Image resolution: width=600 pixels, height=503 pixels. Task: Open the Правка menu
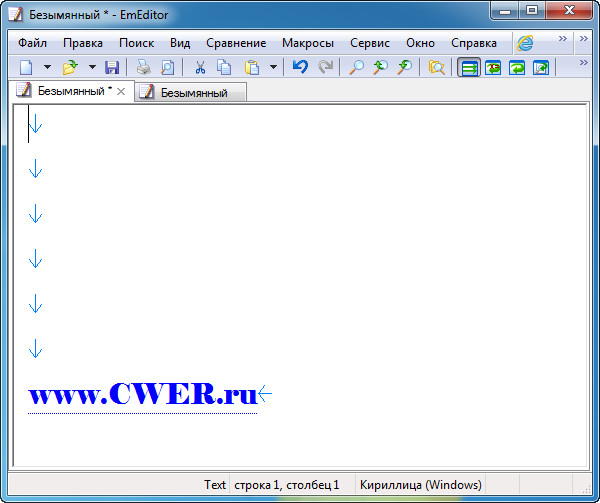pos(83,43)
